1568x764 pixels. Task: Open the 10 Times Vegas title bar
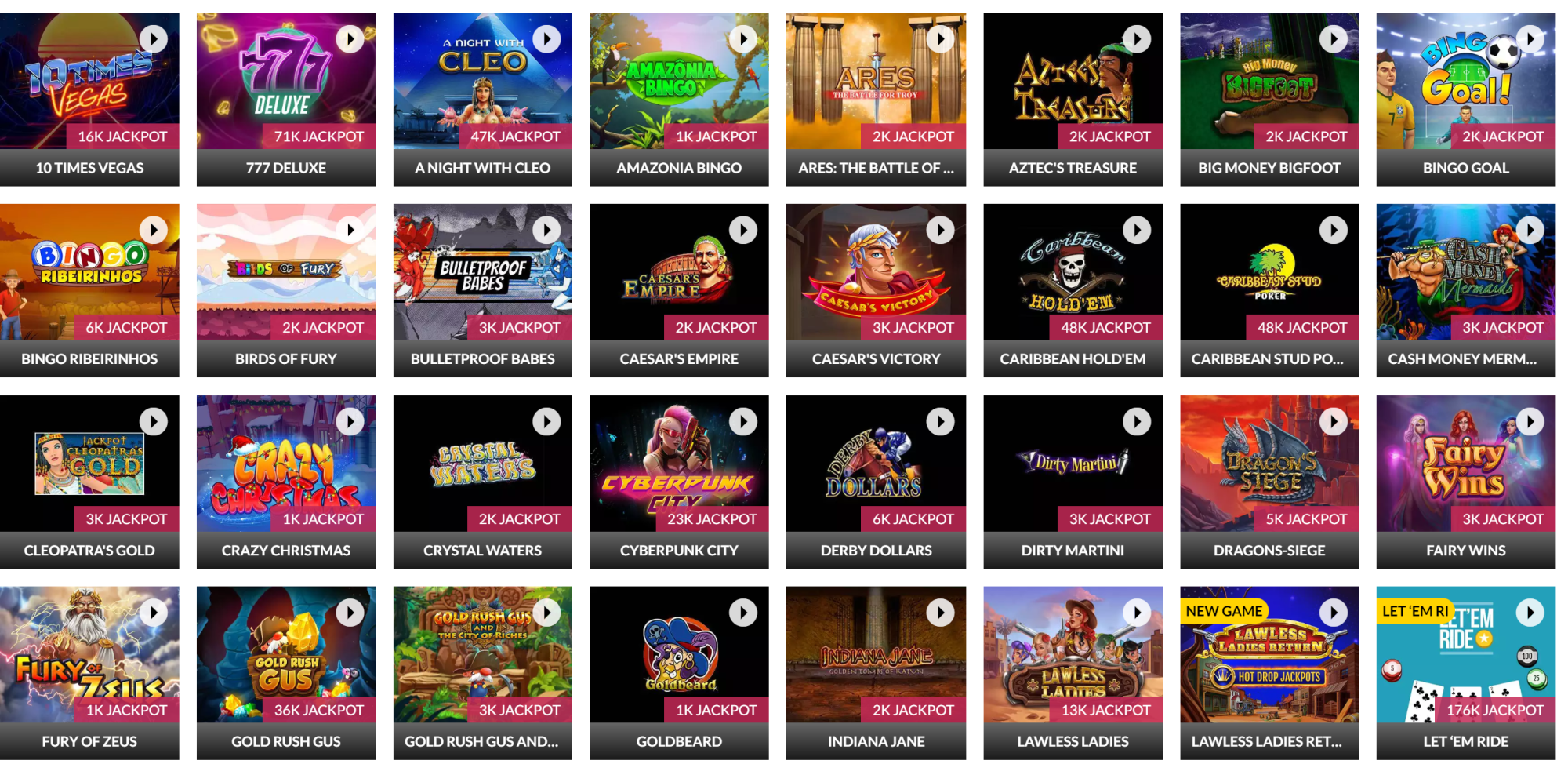89,168
